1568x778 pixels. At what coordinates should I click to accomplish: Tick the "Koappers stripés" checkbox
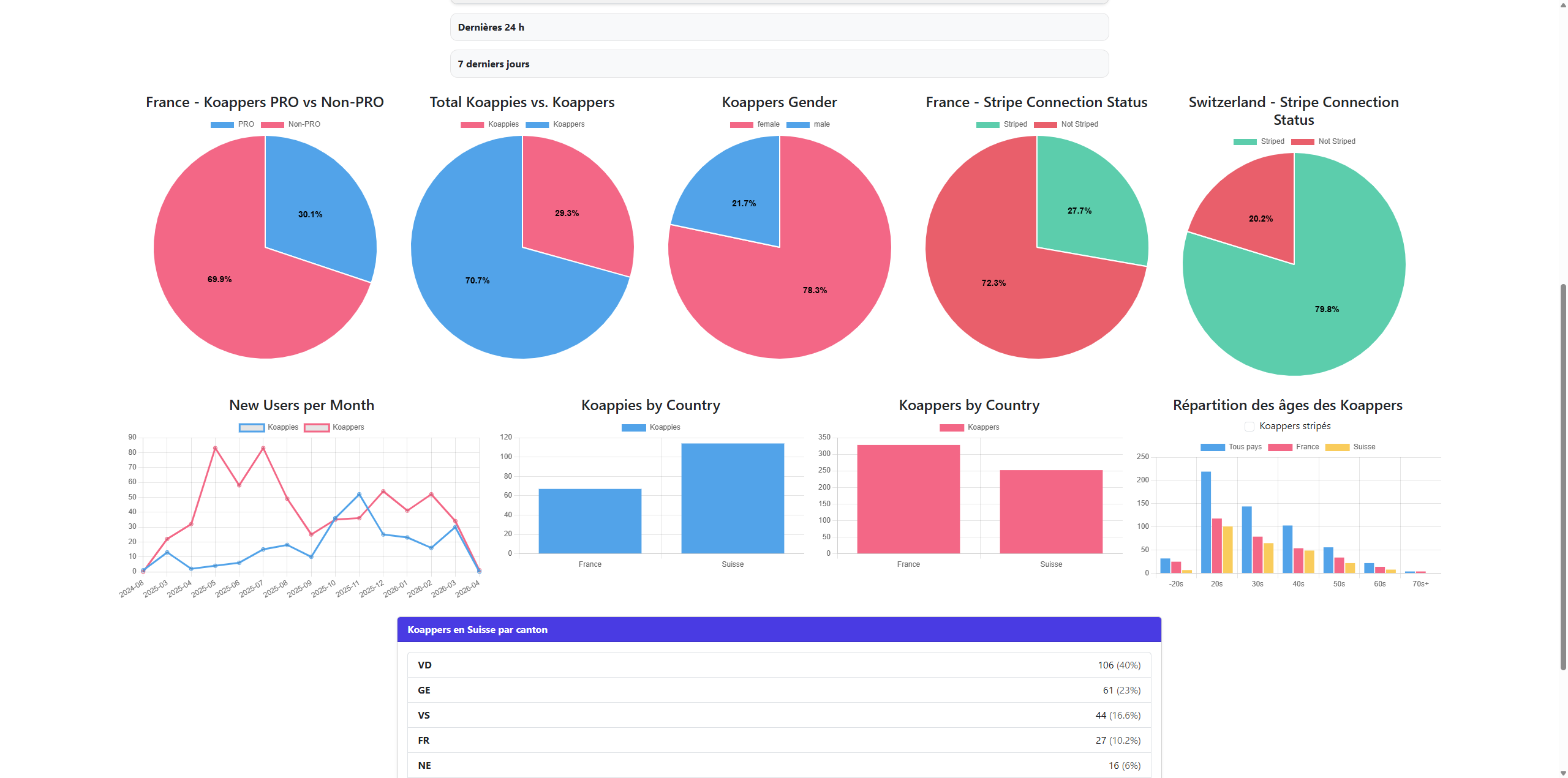[1249, 427]
